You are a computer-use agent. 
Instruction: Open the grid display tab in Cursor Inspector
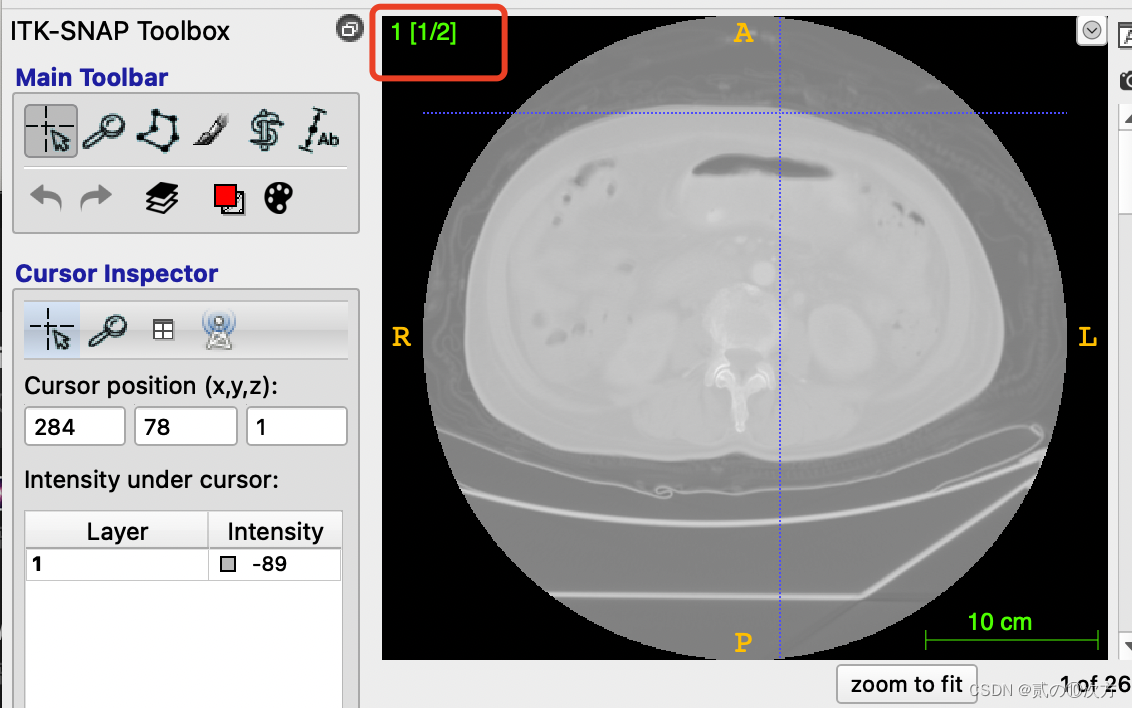tap(163, 330)
